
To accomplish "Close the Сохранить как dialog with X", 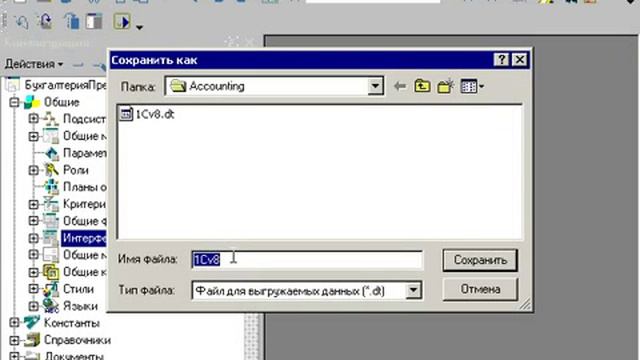I will [x=520, y=60].
